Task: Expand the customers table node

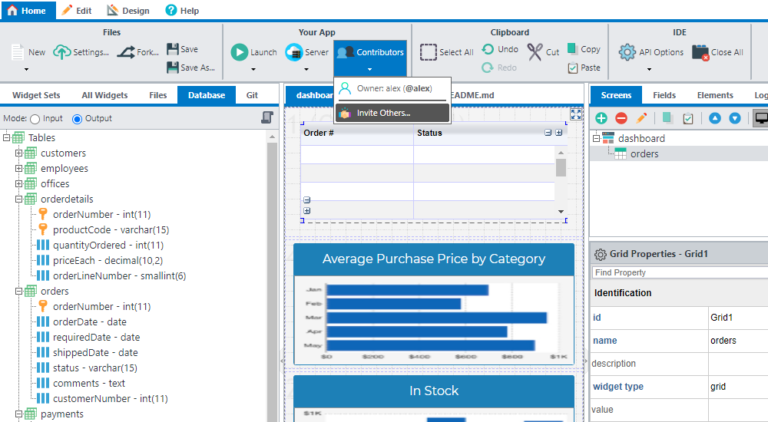Action: click(x=18, y=153)
